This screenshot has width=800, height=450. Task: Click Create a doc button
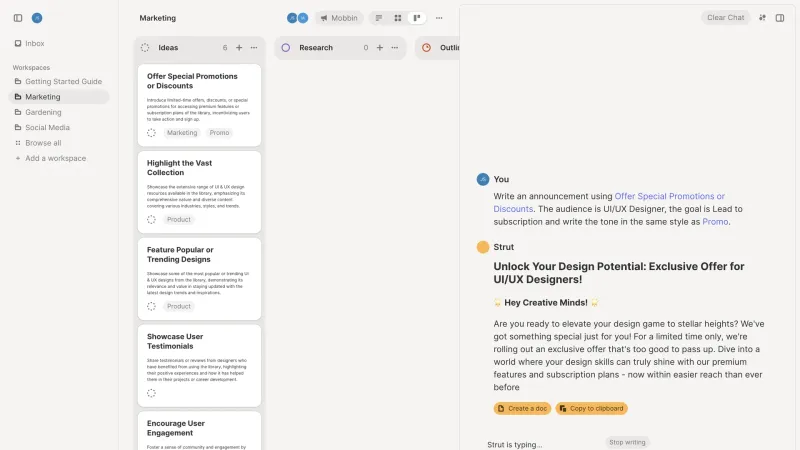pos(522,408)
